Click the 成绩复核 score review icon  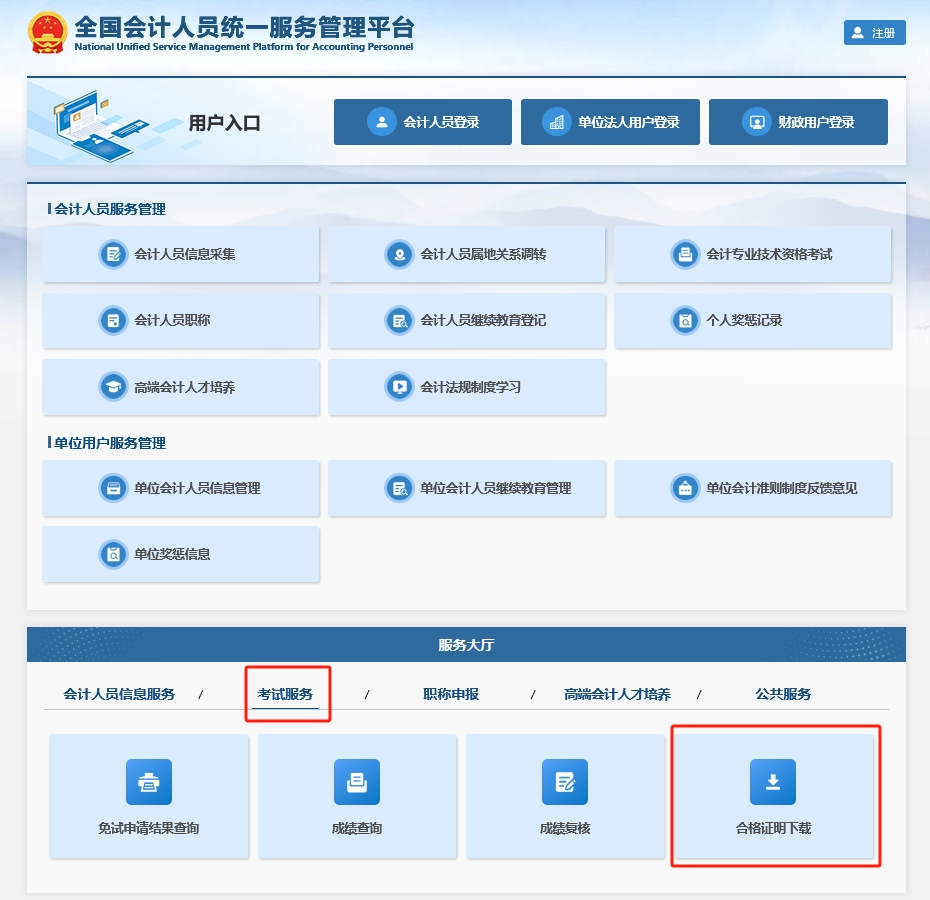565,782
